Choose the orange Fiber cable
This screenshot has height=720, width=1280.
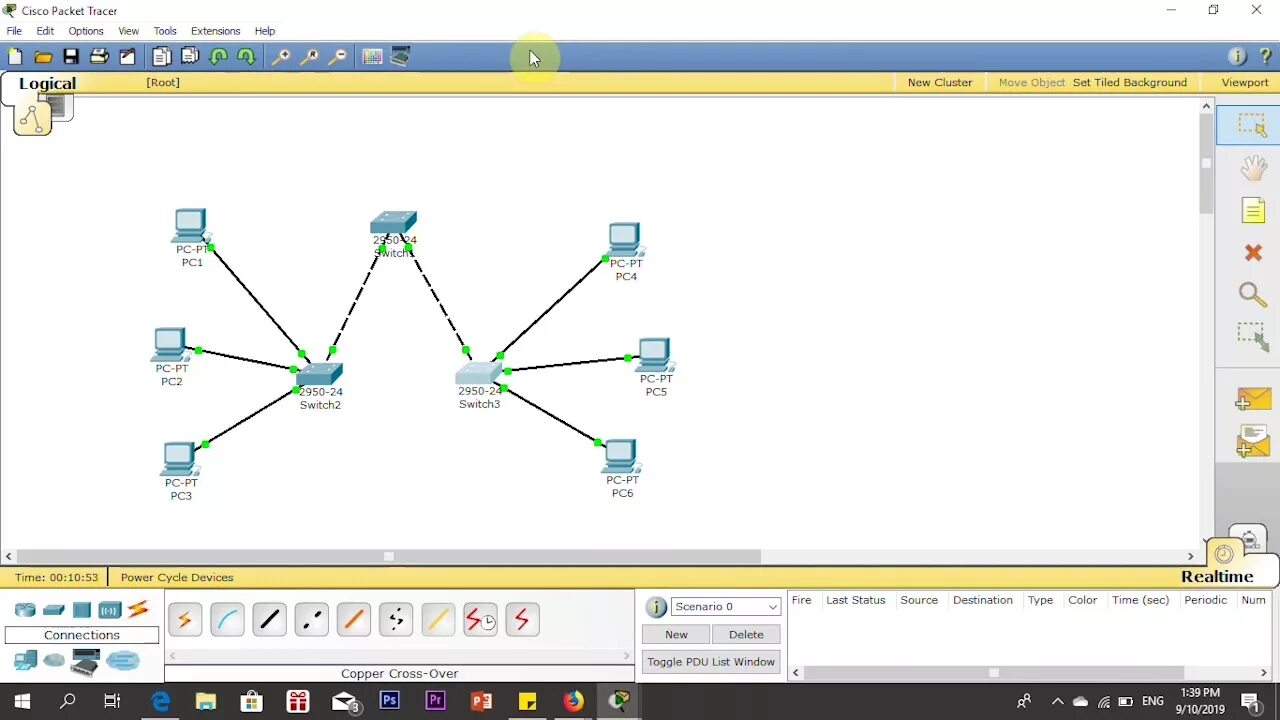pyautogui.click(x=353, y=620)
